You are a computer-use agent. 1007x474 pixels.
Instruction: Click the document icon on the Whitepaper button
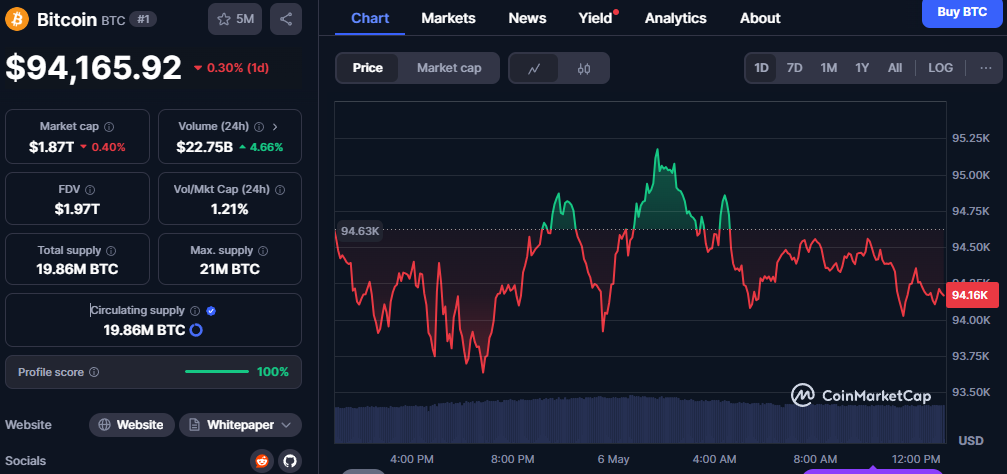pos(194,425)
